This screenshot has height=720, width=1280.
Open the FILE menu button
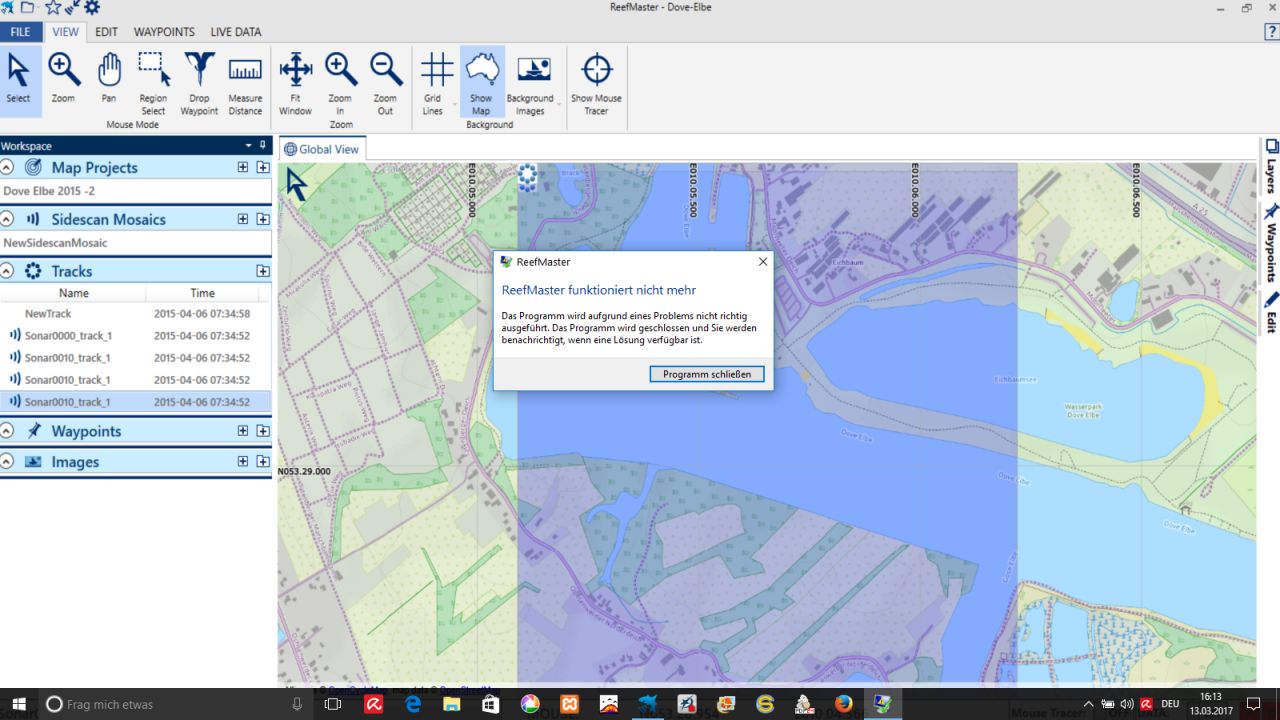[x=20, y=32]
